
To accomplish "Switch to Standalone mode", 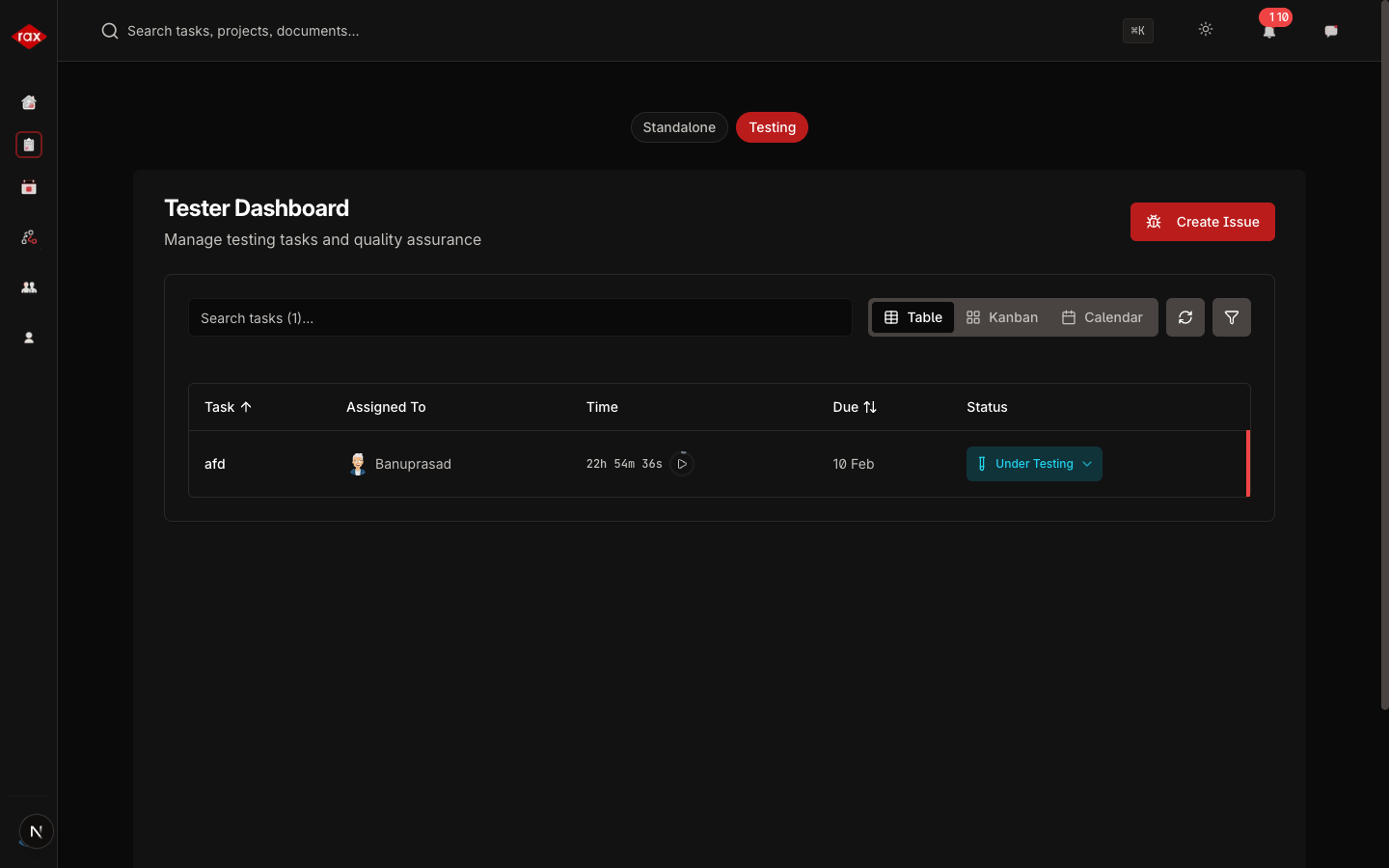I will pos(679,126).
